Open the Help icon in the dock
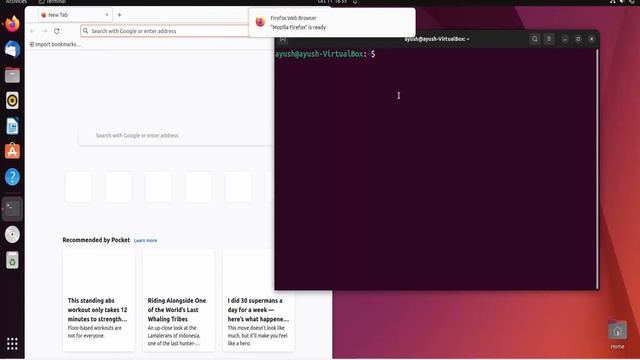Viewport: 640px width, 360px height. pyautogui.click(x=12, y=177)
